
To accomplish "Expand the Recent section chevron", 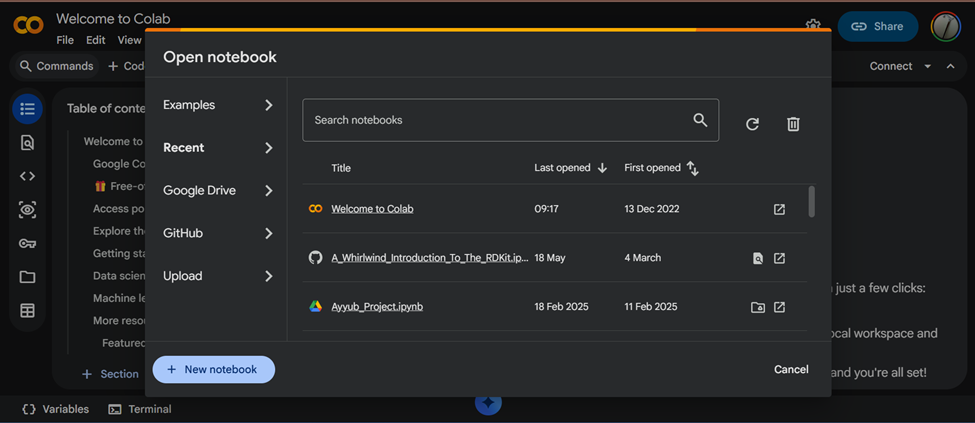I will point(269,148).
